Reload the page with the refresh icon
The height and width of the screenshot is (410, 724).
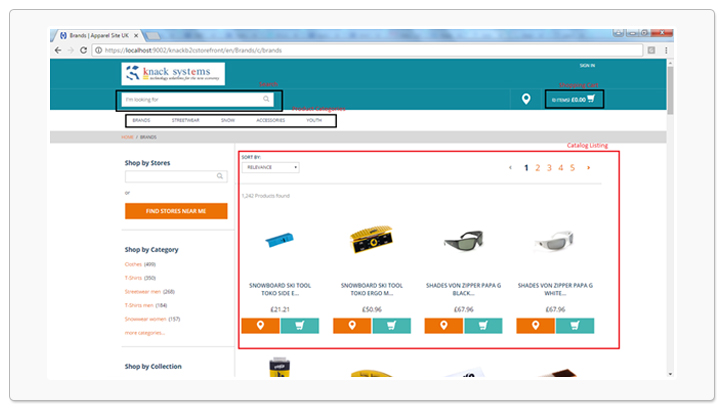tap(83, 50)
